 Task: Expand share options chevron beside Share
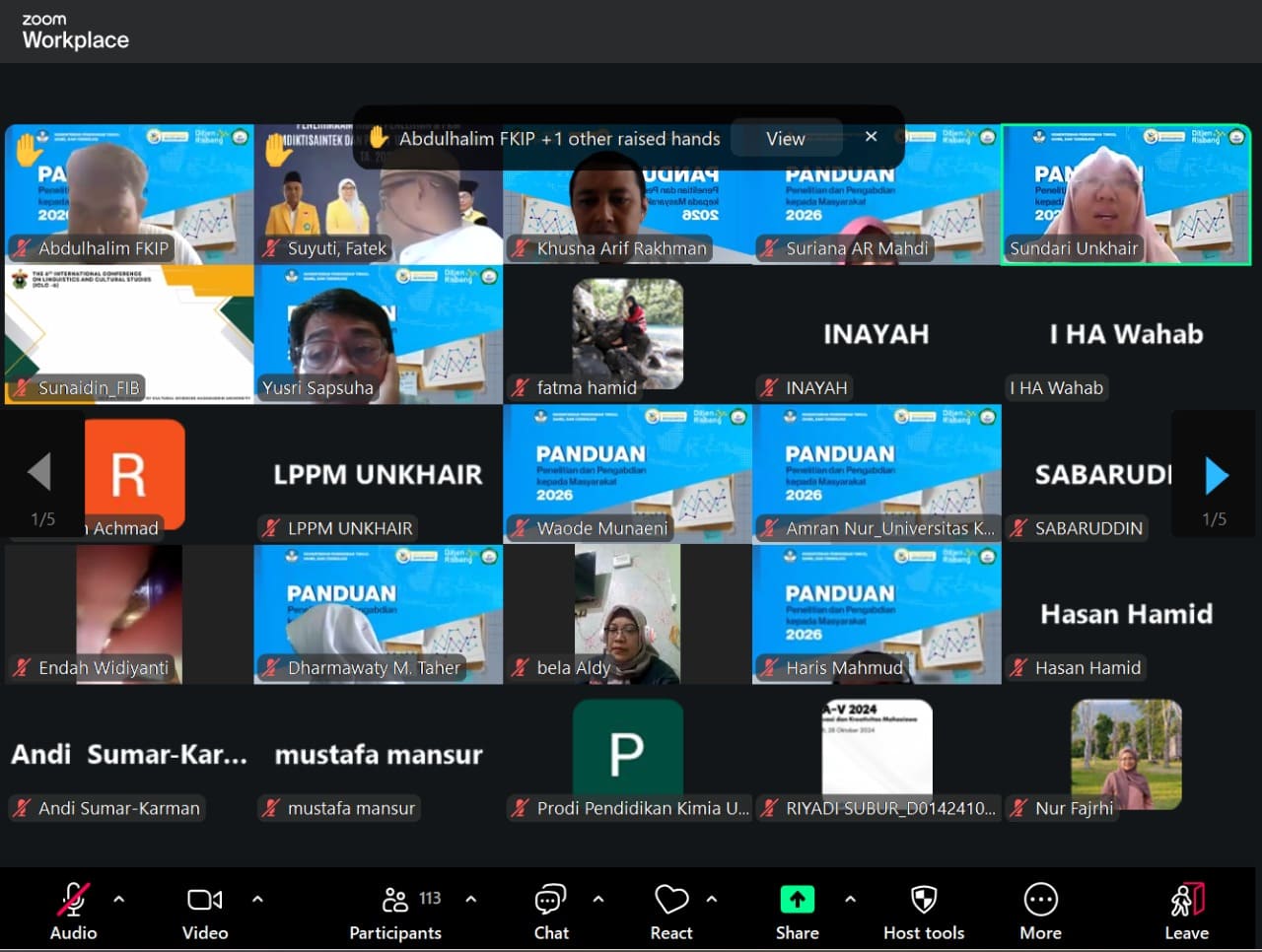click(850, 899)
